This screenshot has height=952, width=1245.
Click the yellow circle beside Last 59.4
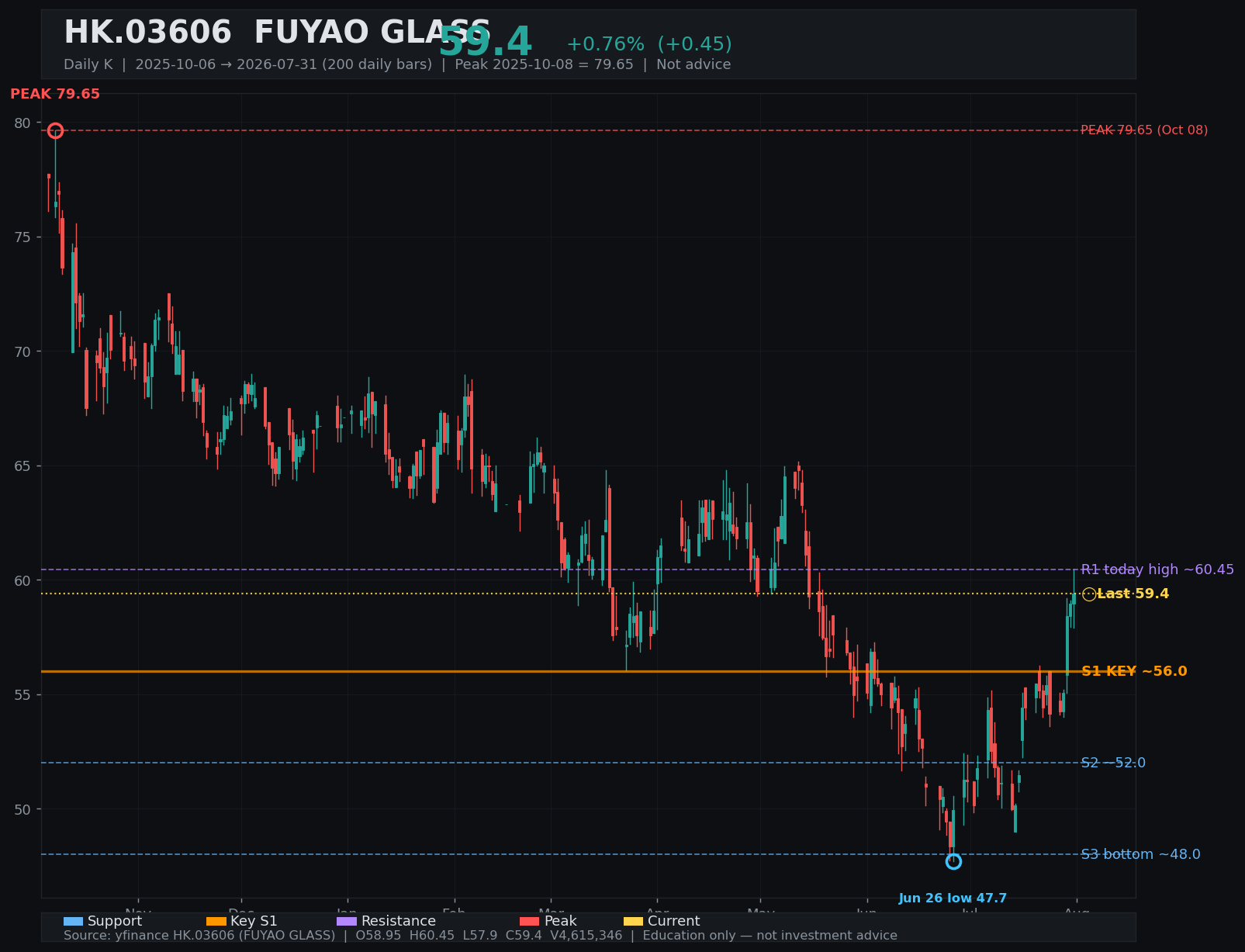[x=1089, y=594]
